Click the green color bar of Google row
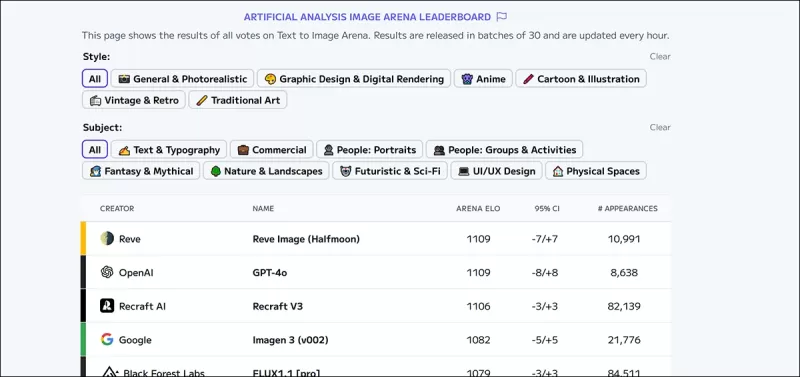 [x=83, y=340]
